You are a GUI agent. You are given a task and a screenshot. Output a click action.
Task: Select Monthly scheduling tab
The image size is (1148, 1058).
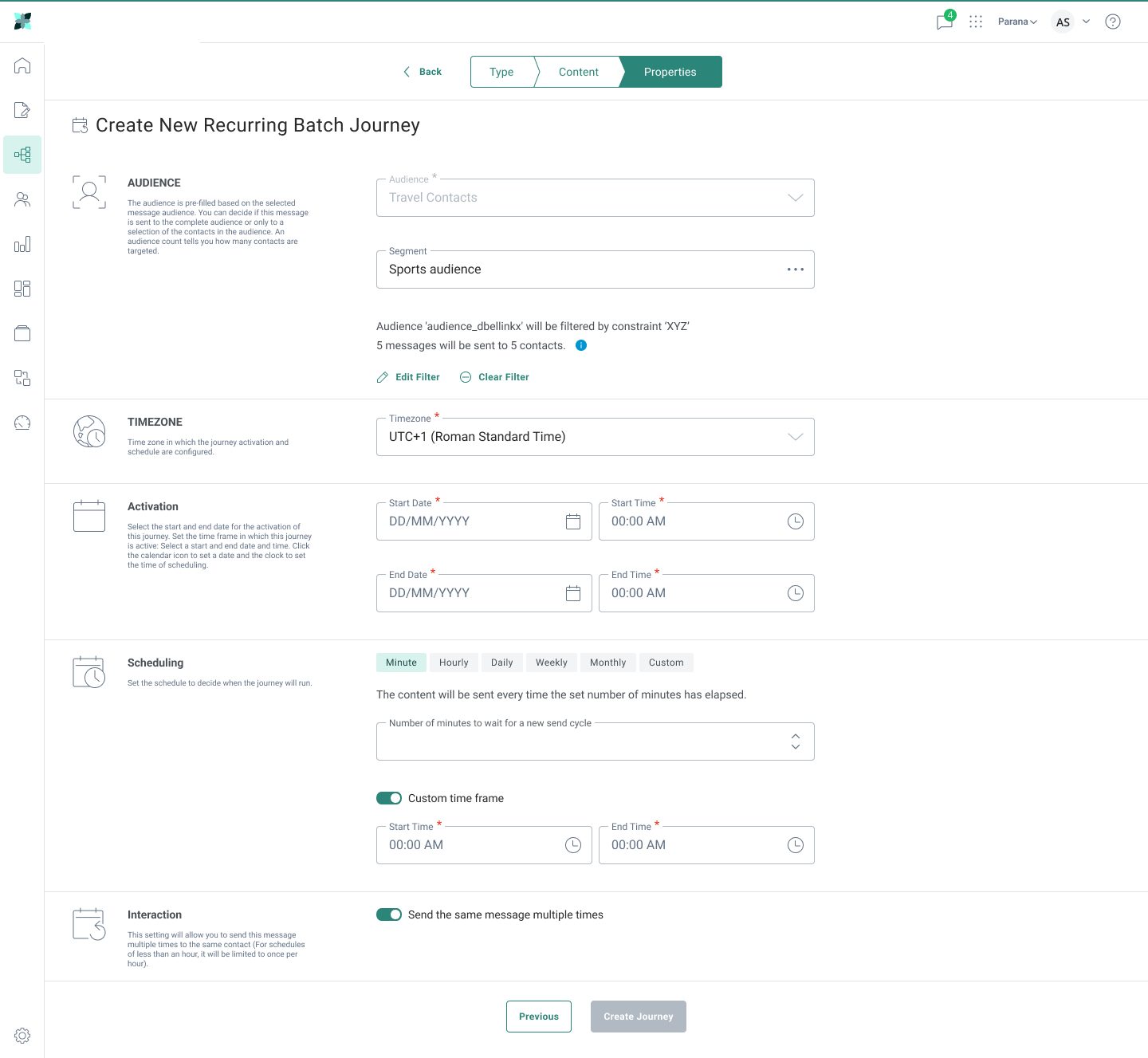click(607, 663)
